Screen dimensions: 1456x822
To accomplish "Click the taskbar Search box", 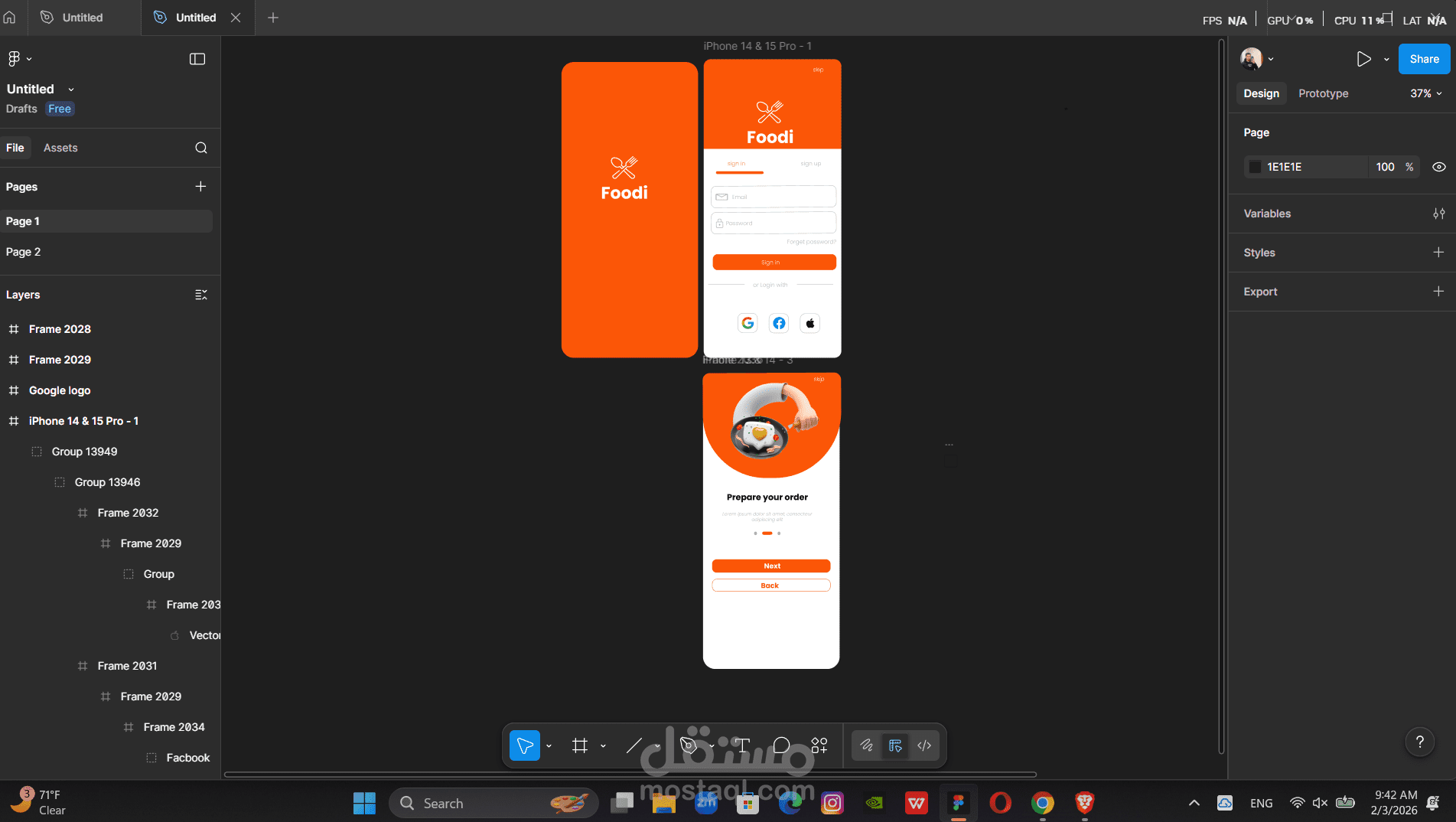I will click(x=493, y=803).
